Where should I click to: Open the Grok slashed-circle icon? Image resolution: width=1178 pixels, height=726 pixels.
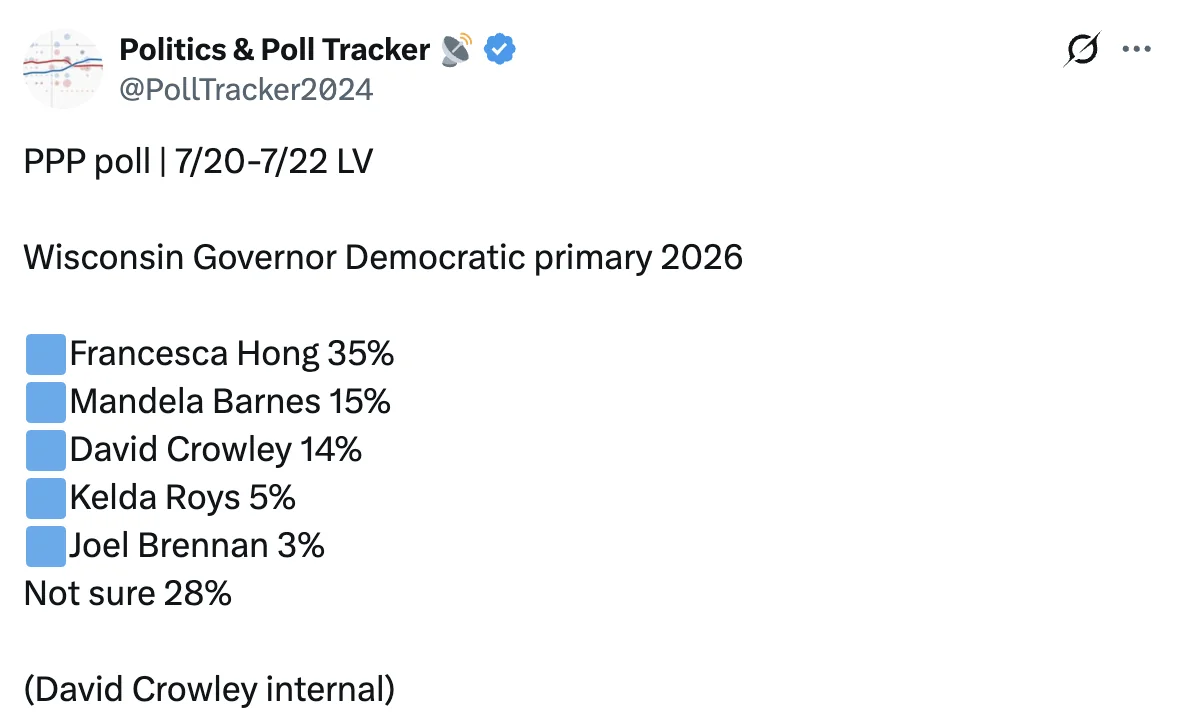point(1082,50)
